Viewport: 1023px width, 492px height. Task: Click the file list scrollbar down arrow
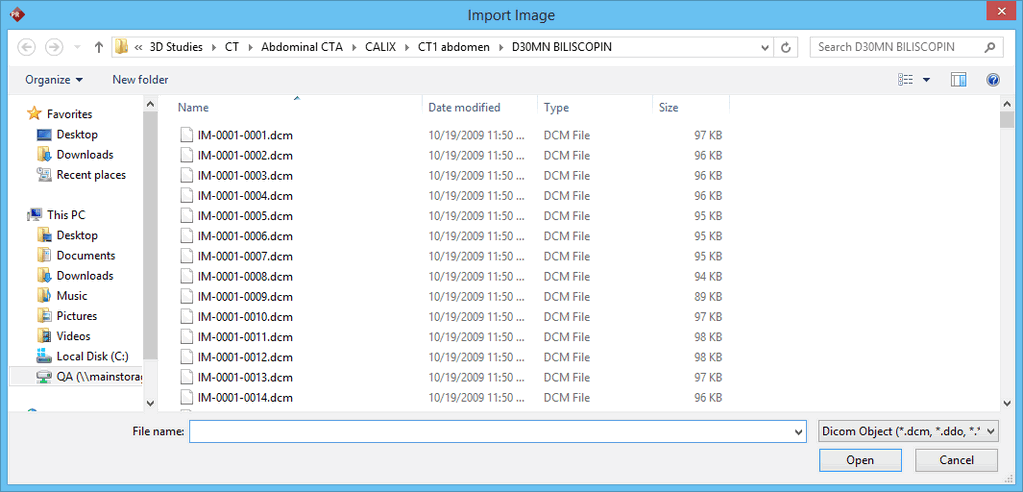(1007, 402)
